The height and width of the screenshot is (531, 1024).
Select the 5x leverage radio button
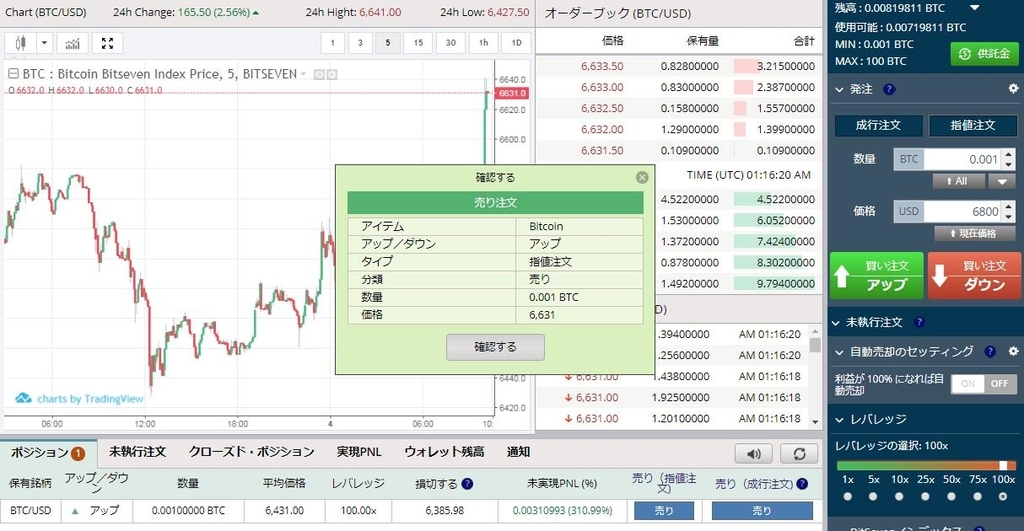click(873, 496)
